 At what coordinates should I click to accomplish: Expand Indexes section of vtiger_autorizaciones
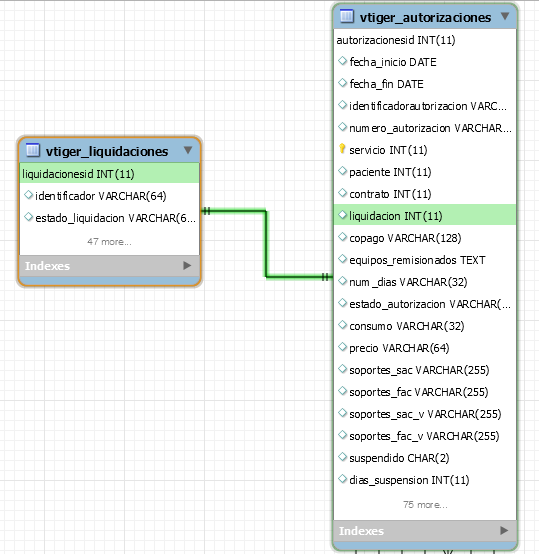[504, 530]
